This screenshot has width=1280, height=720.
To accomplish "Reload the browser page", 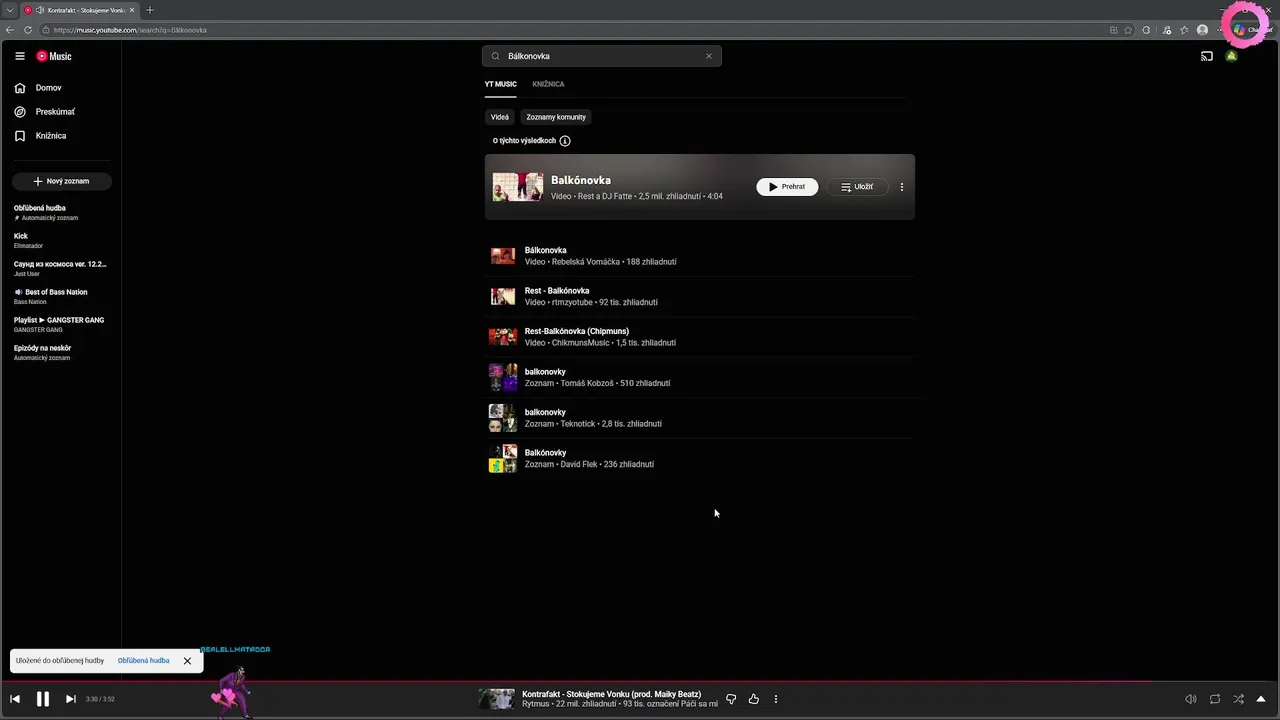I will (28, 30).
